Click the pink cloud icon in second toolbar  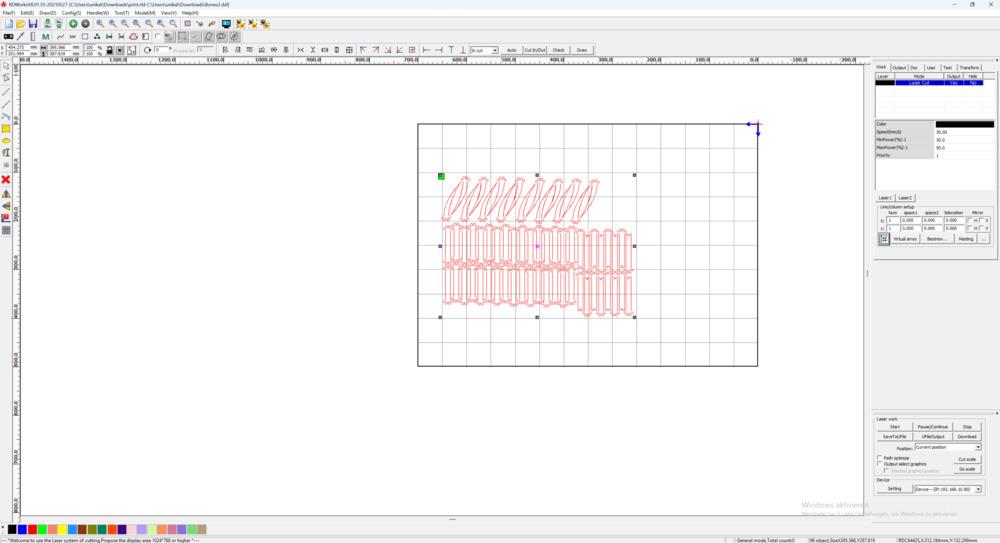(133, 36)
